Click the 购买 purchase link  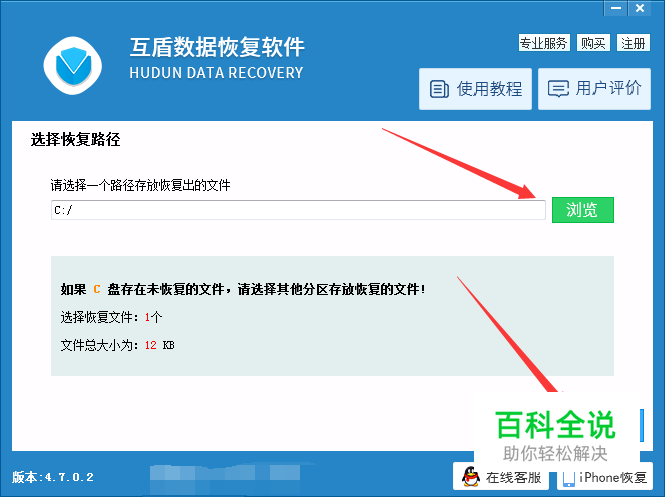pos(593,43)
